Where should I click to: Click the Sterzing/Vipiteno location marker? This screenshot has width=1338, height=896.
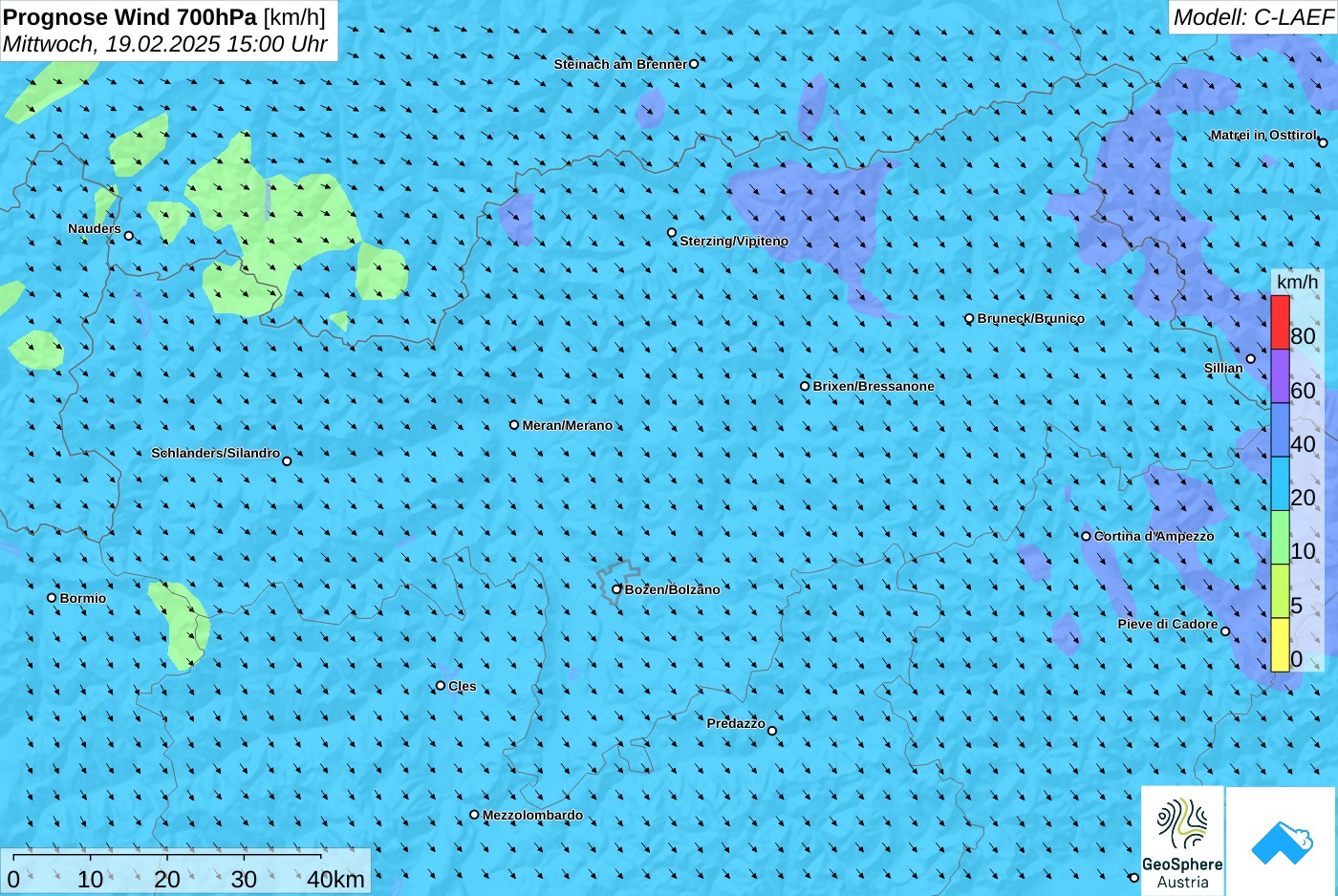(672, 233)
